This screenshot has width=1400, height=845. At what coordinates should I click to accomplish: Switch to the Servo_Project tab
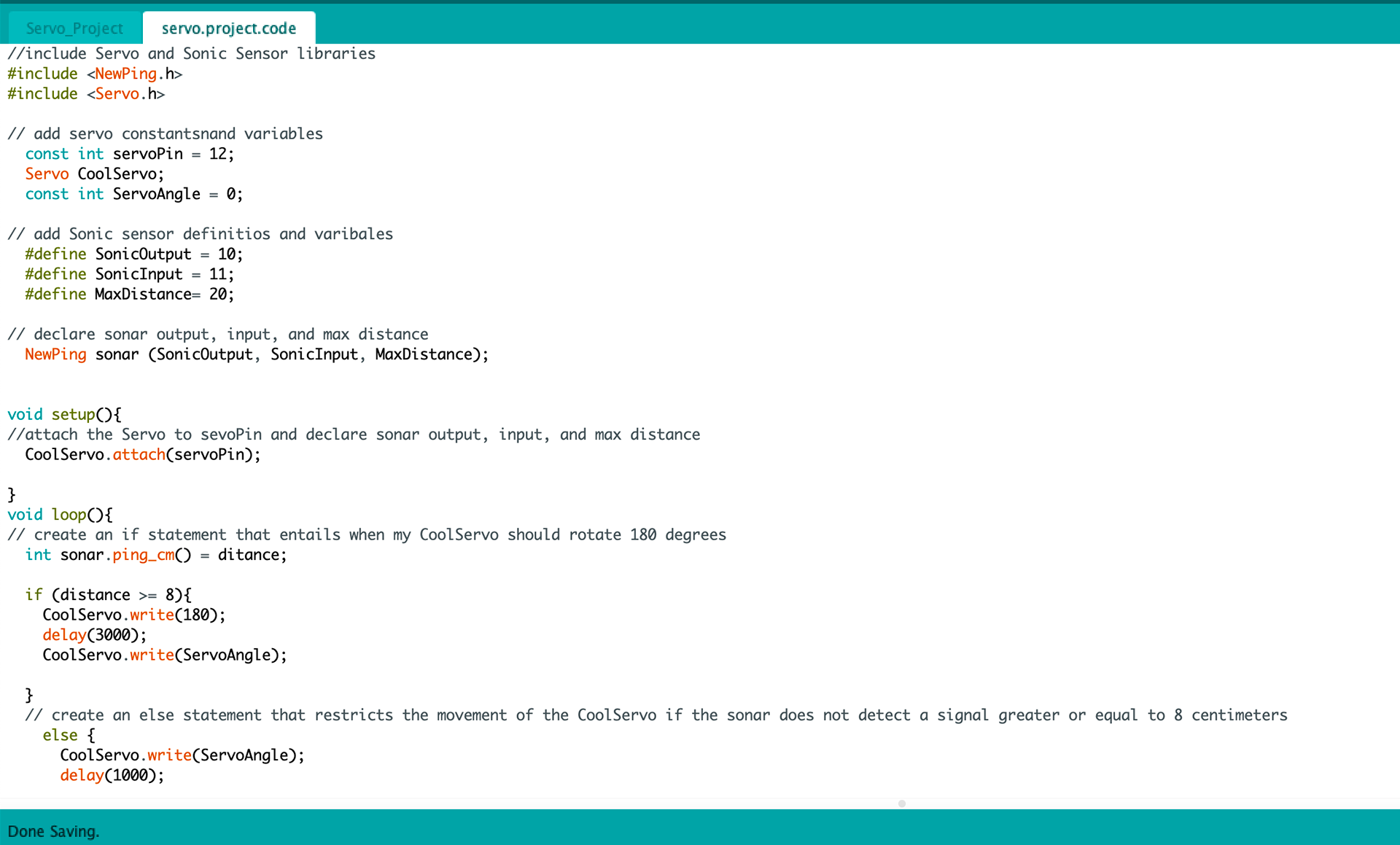74,28
